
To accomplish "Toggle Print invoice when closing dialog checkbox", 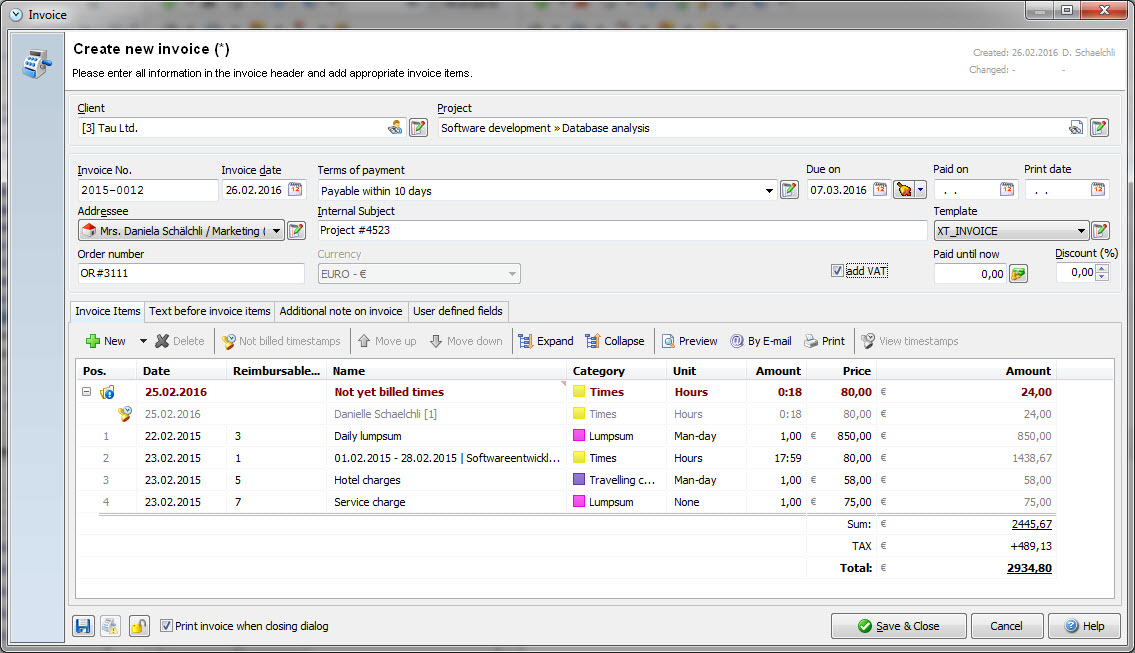I will point(166,626).
